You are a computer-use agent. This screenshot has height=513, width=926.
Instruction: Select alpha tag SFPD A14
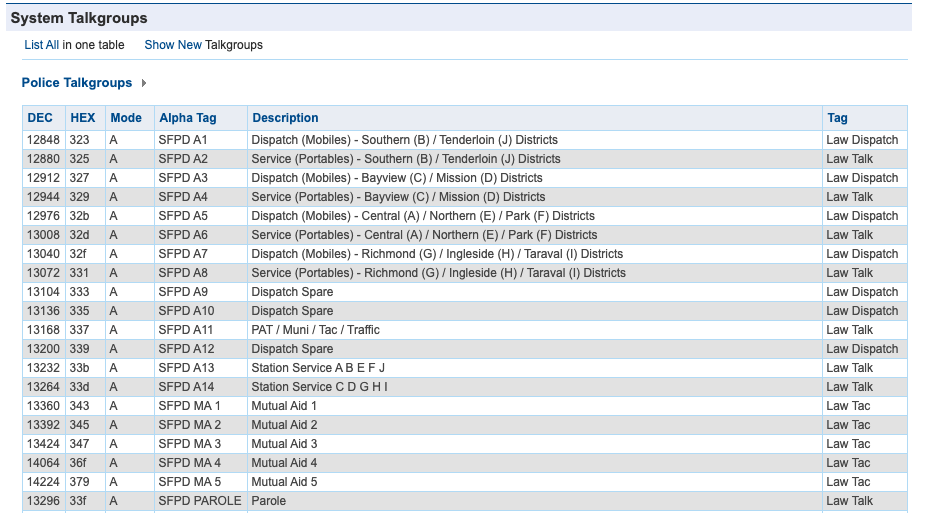[186, 387]
